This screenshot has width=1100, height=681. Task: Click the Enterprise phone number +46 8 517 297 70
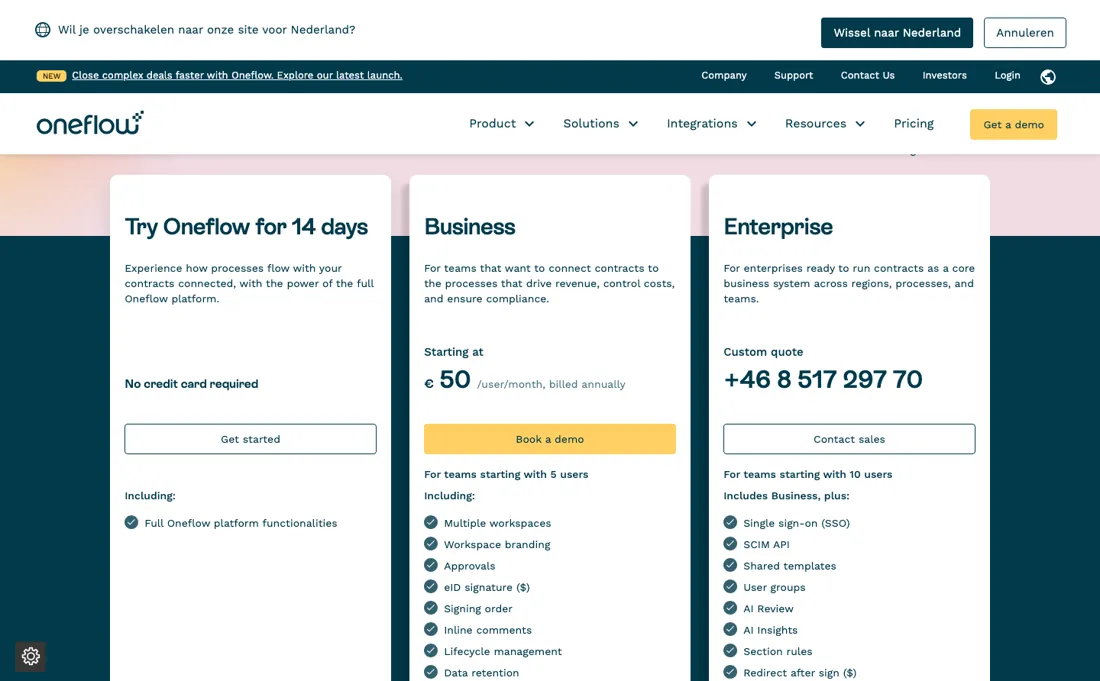pos(823,379)
